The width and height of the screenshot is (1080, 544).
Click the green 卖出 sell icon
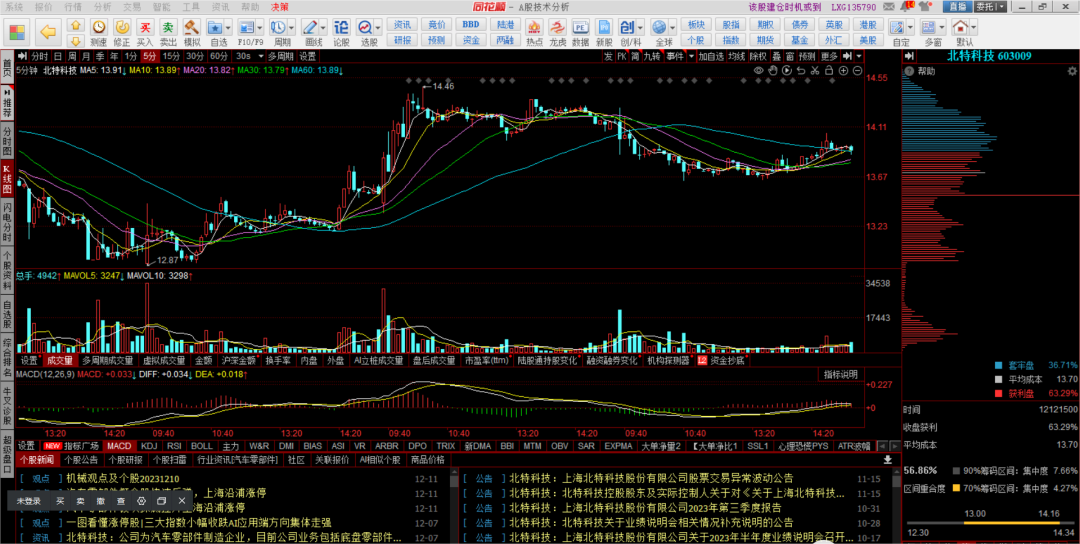[168, 28]
